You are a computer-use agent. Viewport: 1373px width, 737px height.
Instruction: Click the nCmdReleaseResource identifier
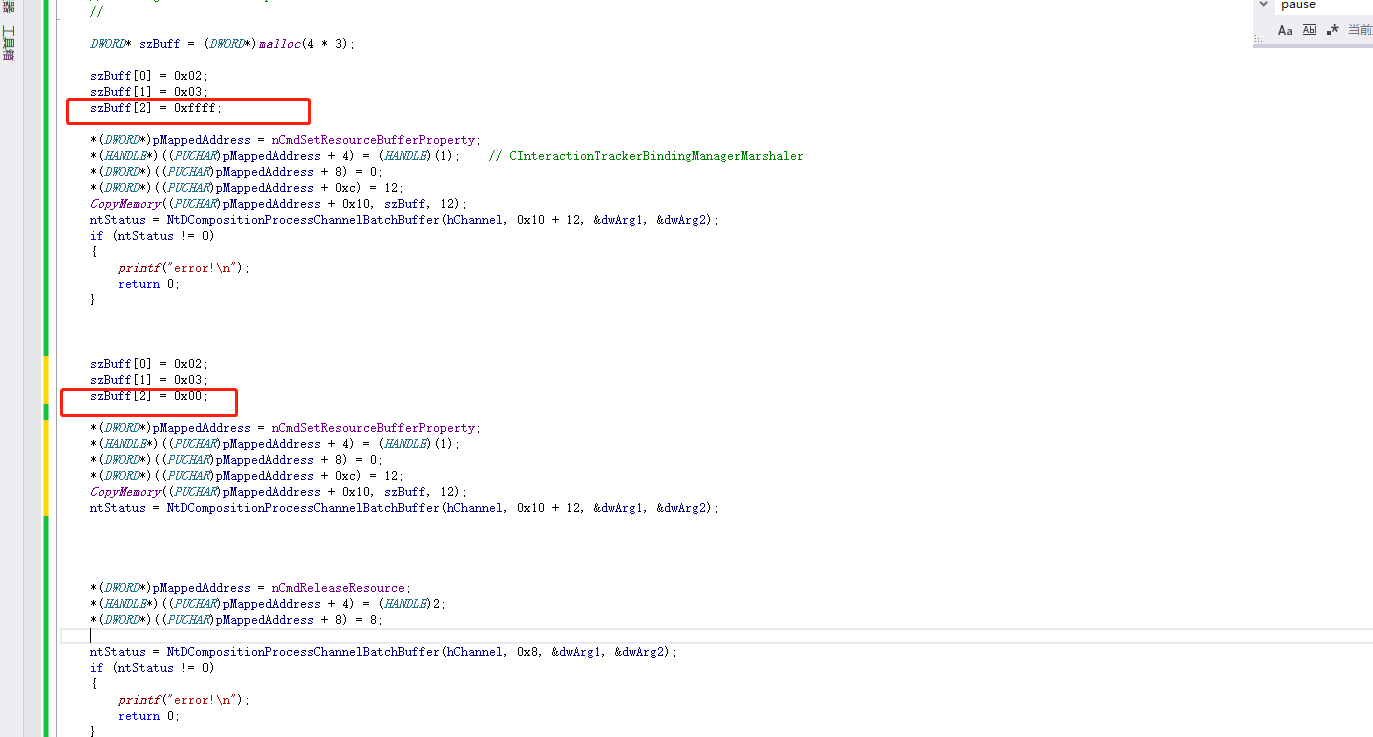point(340,588)
